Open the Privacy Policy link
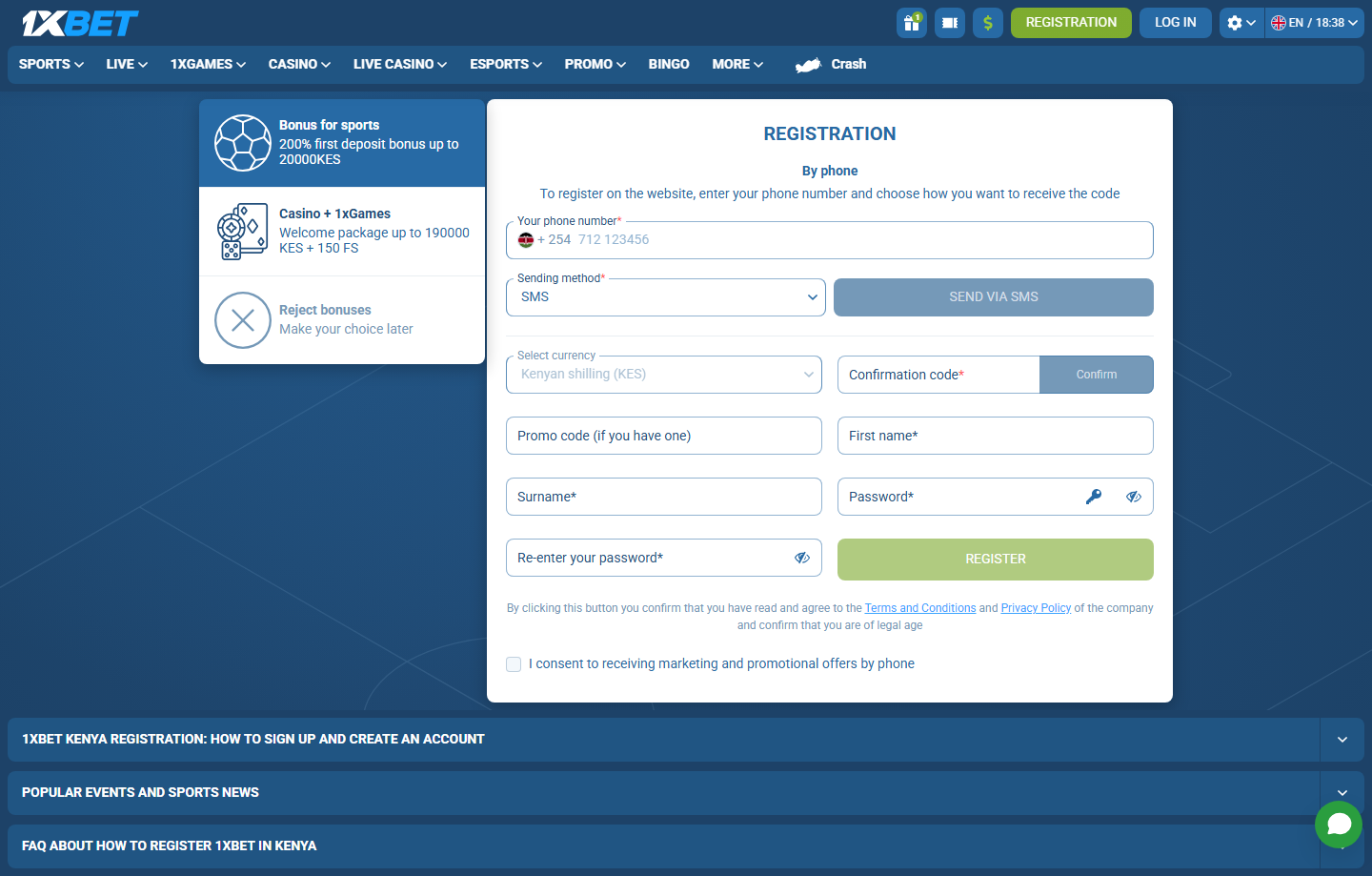Screen dimensions: 1372x876 pos(1036,608)
